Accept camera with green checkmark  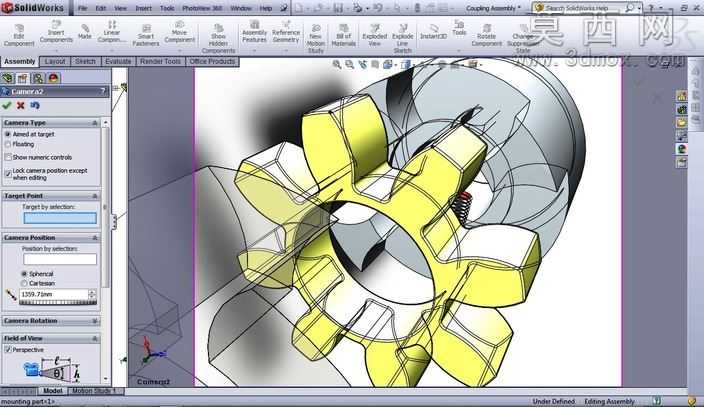point(6,105)
